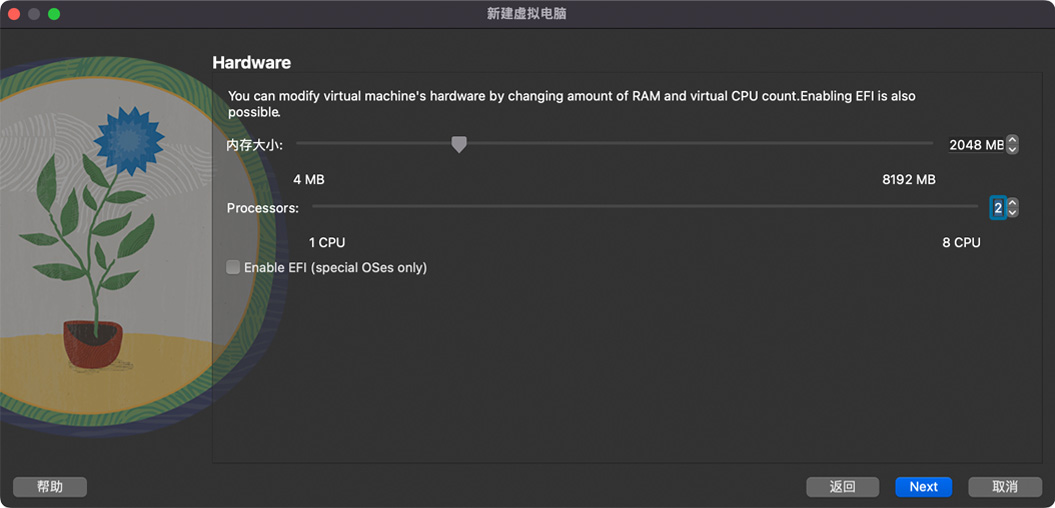Minimize the window with yellow button
Image resolution: width=1055 pixels, height=508 pixels.
click(34, 14)
